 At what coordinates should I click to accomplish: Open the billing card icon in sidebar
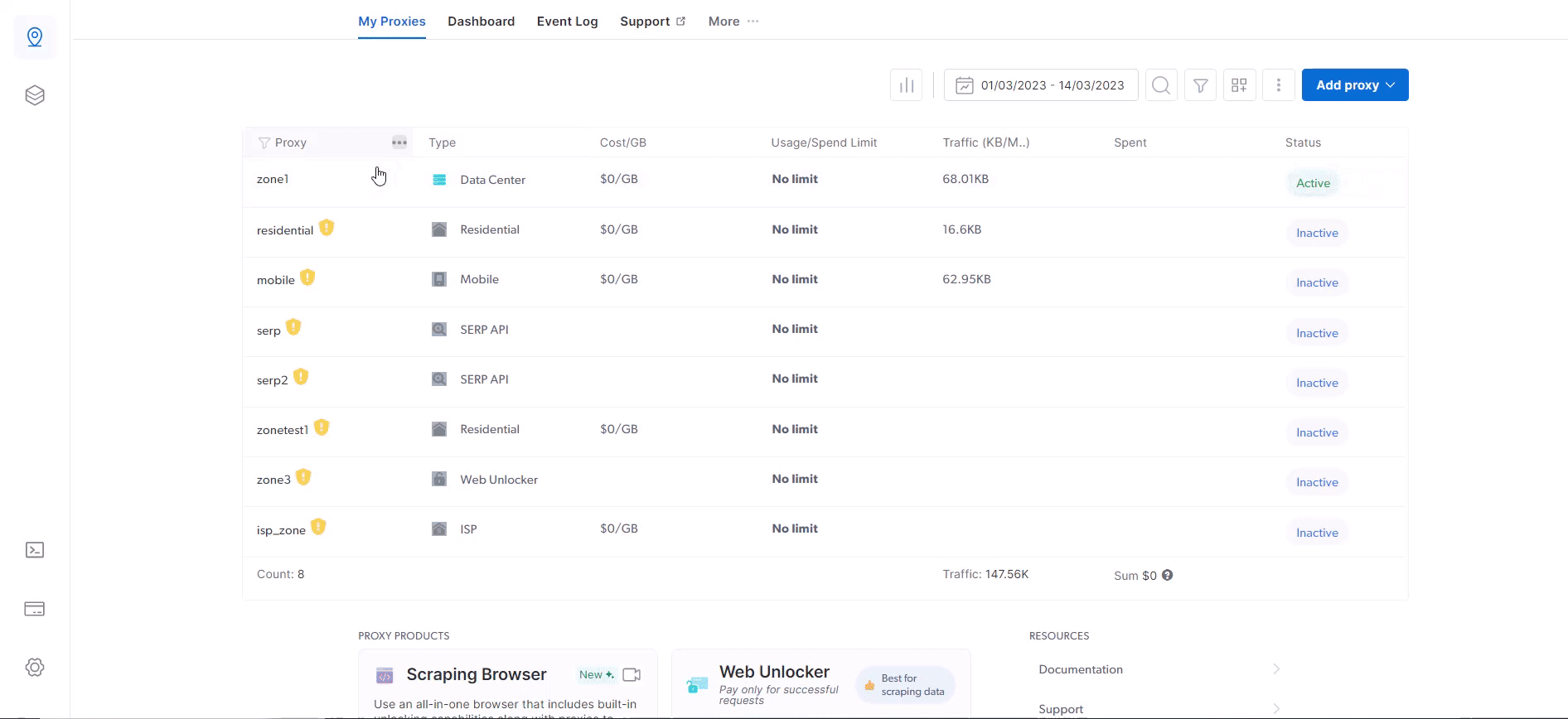[35, 609]
